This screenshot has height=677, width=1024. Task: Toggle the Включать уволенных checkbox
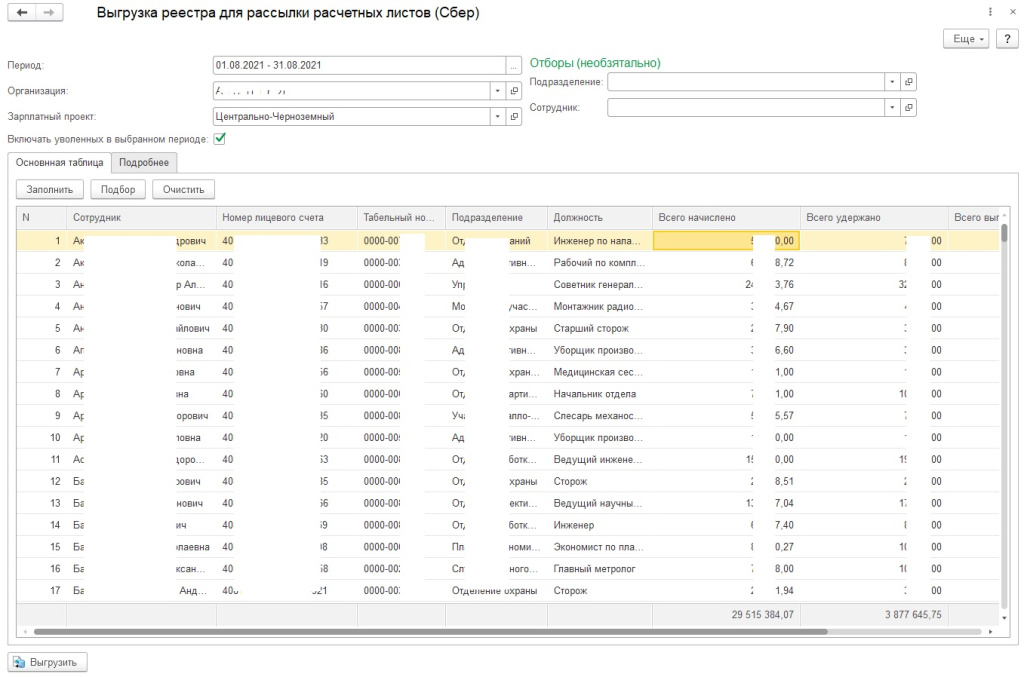click(220, 139)
